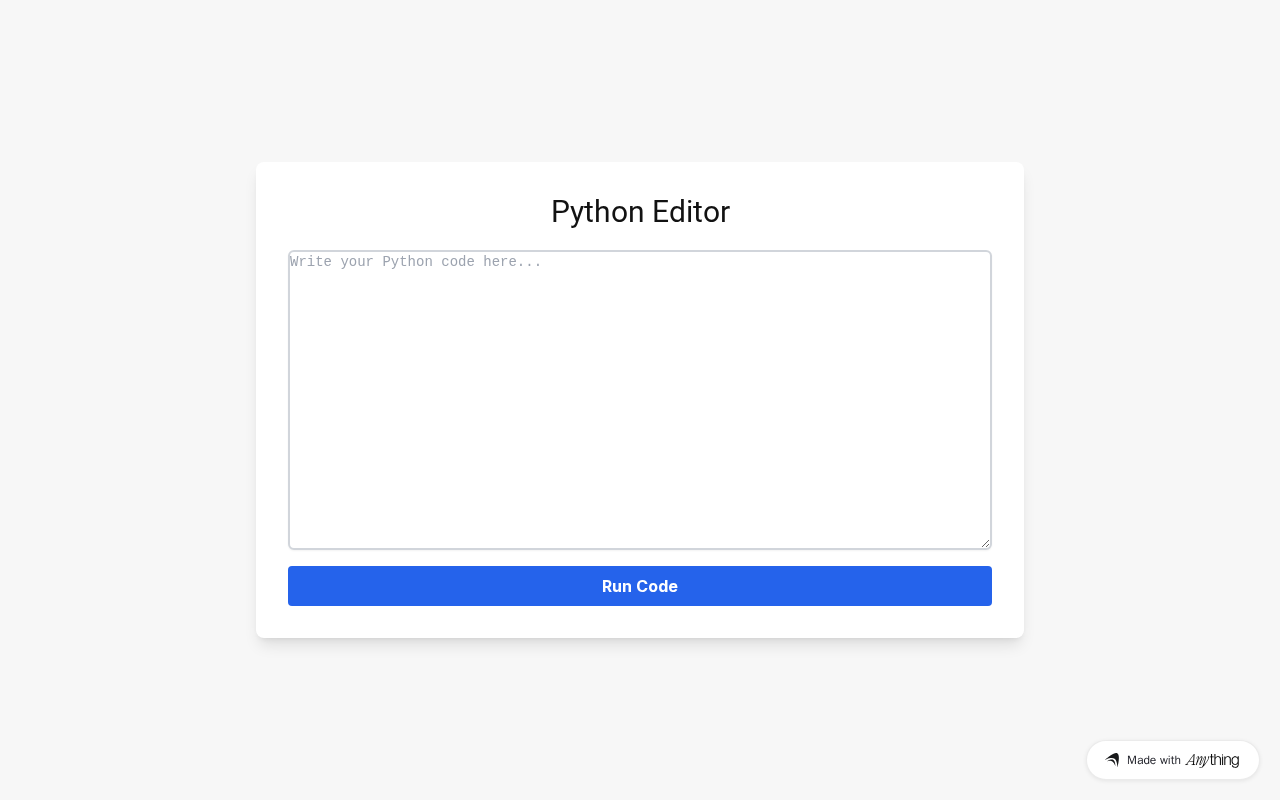Screen dimensions: 1280x800
Task: Click the word "Python" in the placeholder
Action: click(x=407, y=262)
